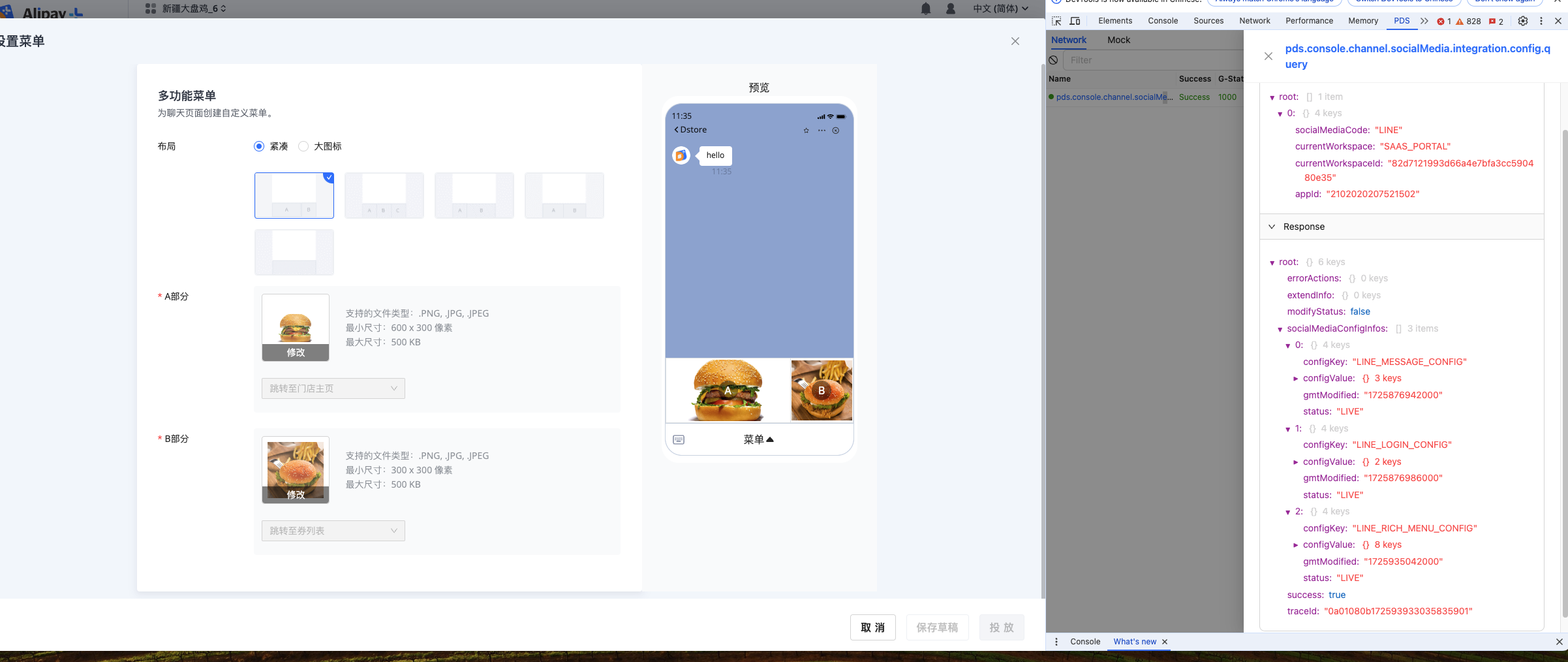Close the request detail panel X
Viewport: 1568px width, 662px height.
[x=1268, y=56]
